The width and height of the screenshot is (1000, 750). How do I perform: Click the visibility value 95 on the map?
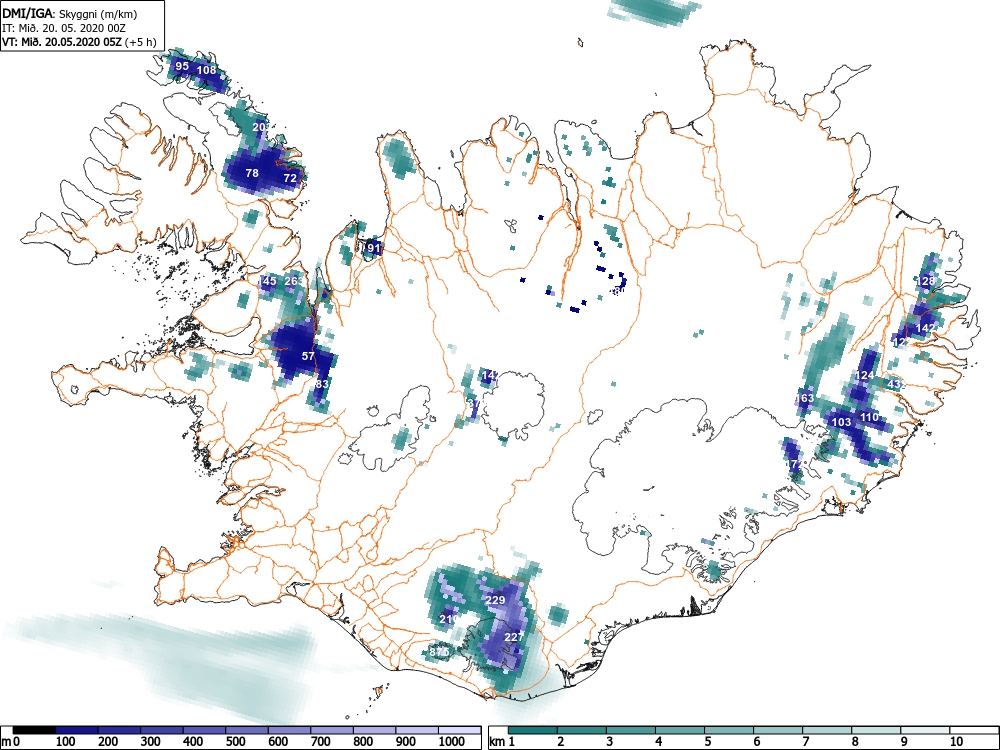tap(182, 66)
